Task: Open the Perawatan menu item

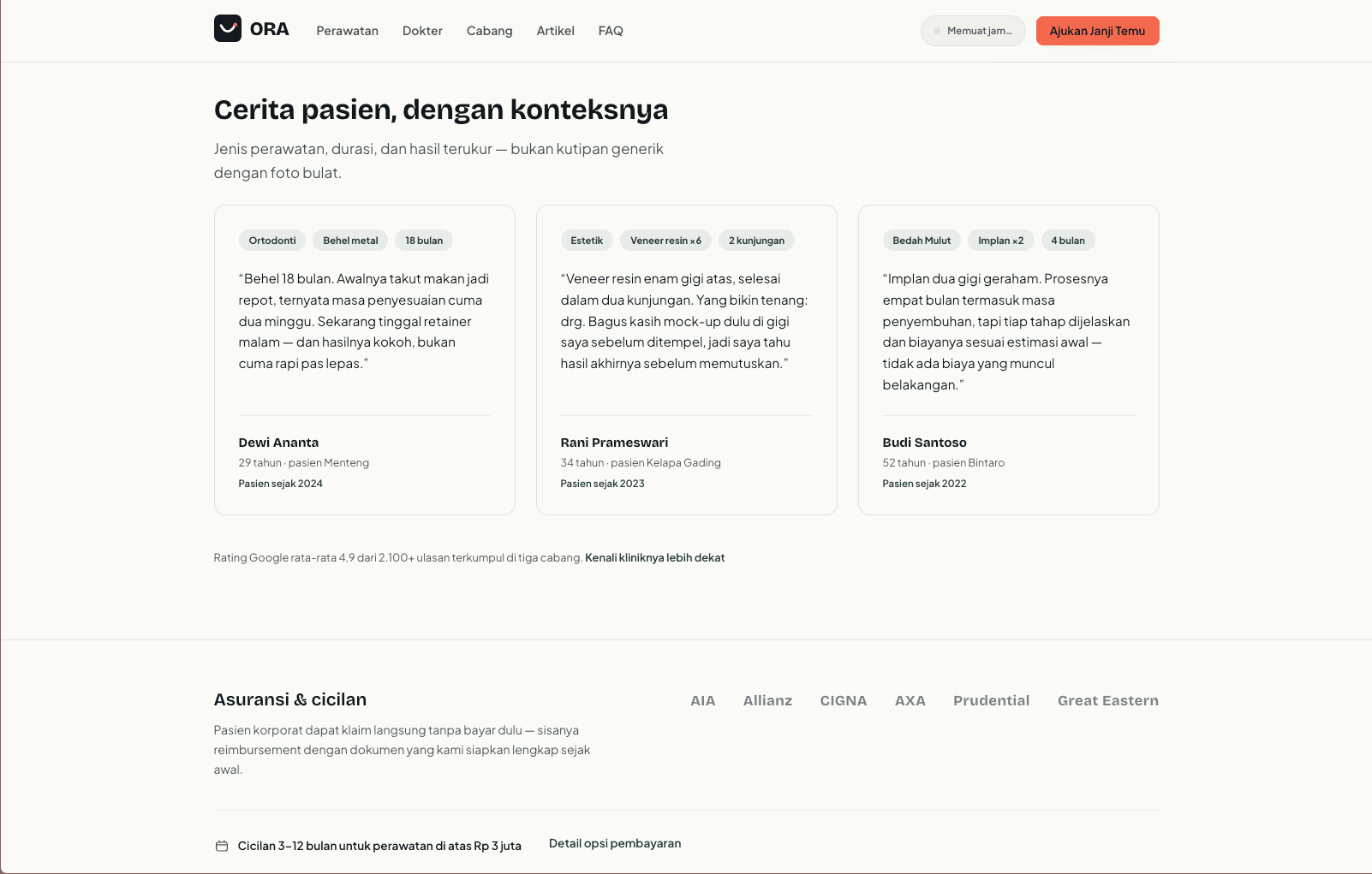Action: click(x=348, y=31)
